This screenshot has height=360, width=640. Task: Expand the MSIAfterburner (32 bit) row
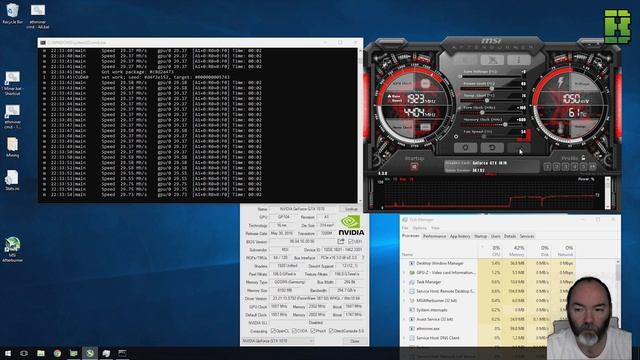click(404, 301)
